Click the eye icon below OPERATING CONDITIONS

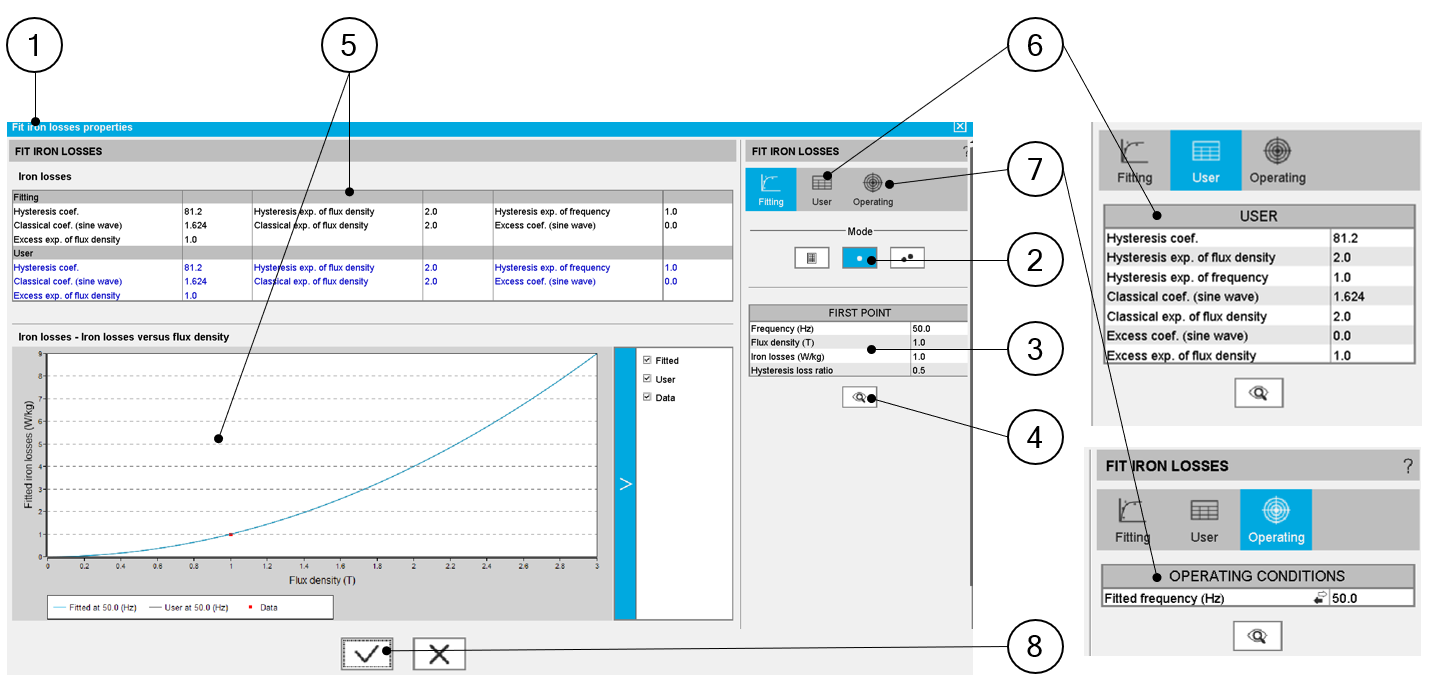(1258, 636)
